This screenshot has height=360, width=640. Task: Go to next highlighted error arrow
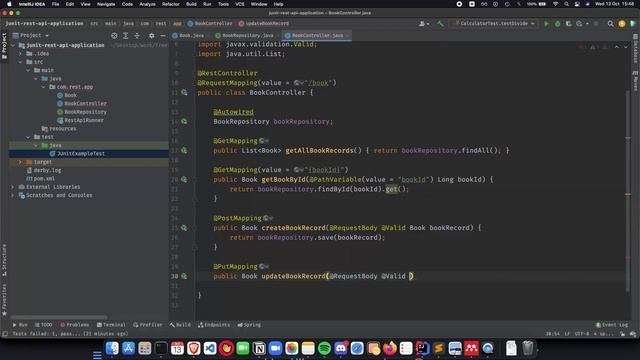click(x=625, y=47)
